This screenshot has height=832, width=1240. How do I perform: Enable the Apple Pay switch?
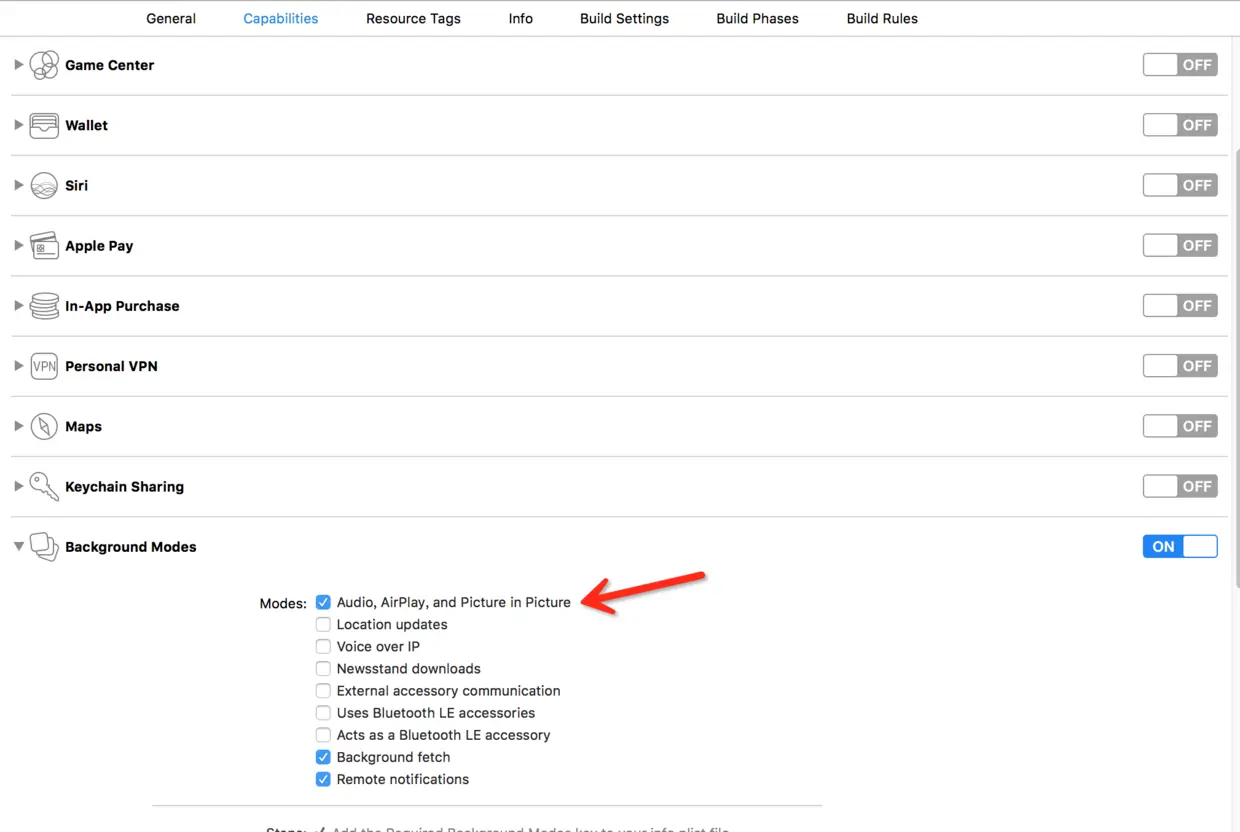1180,245
